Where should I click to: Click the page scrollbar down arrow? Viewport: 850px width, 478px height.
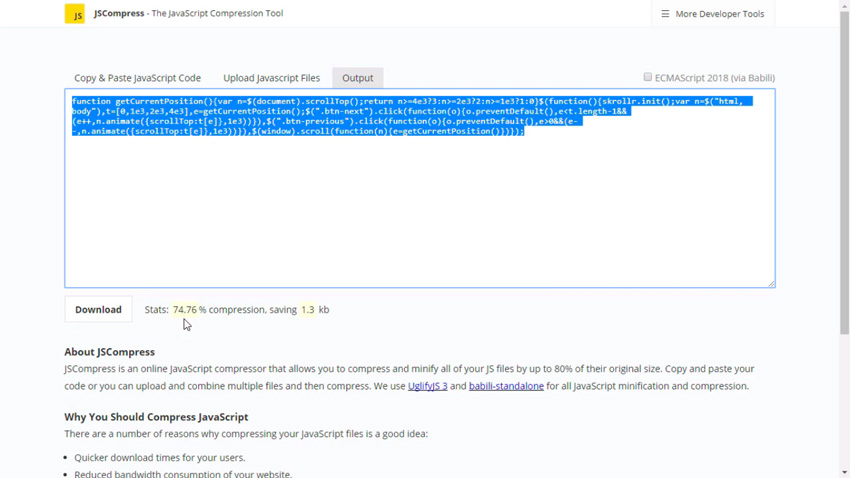pos(844,472)
